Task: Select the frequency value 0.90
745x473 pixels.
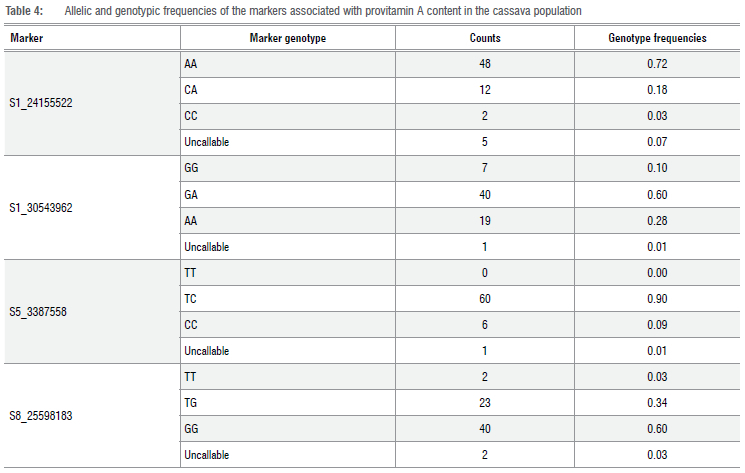Action: point(657,299)
